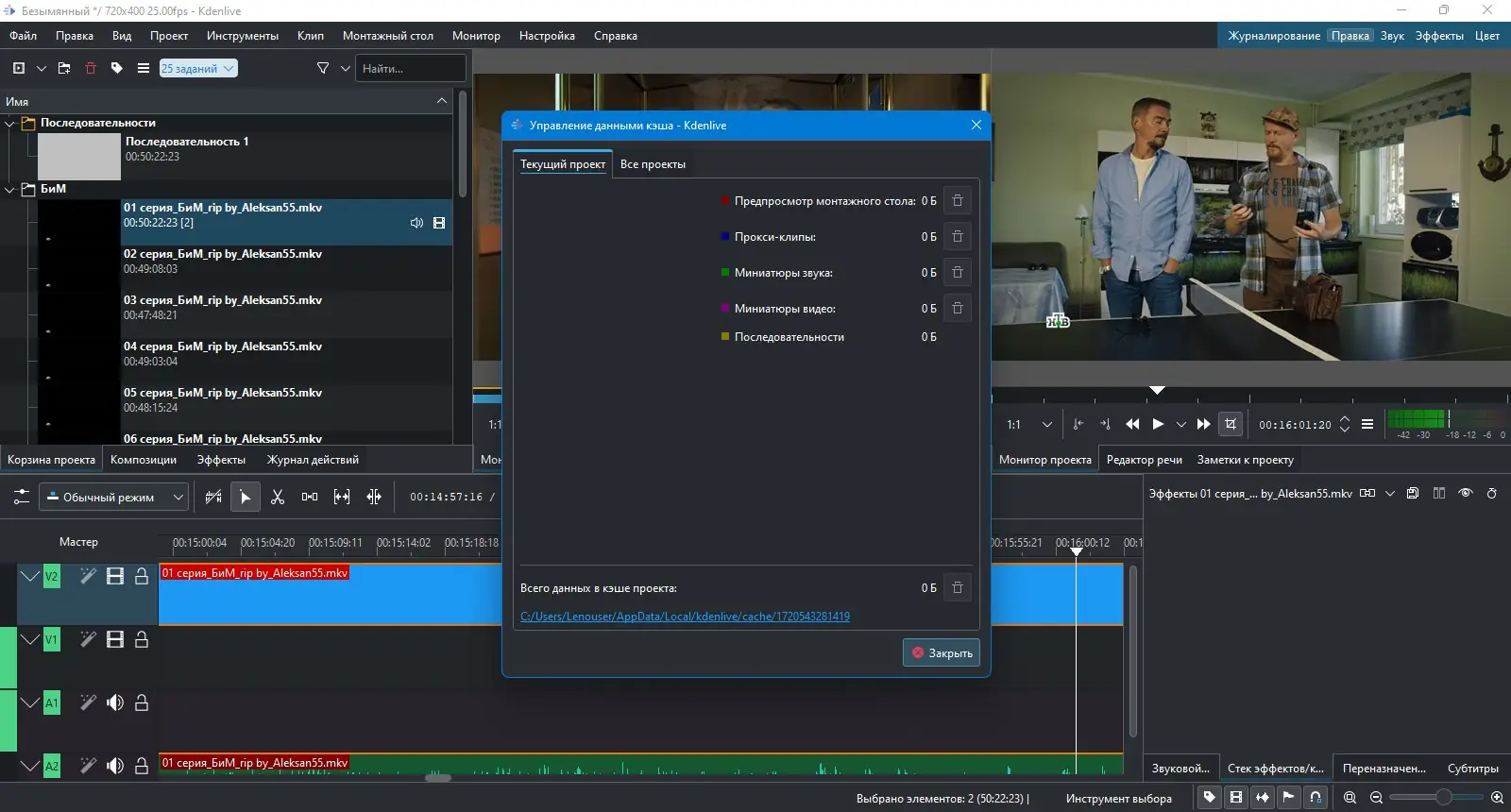Screen dimensions: 1511x812
Task: Open the cache folder path link
Action: pos(685,617)
